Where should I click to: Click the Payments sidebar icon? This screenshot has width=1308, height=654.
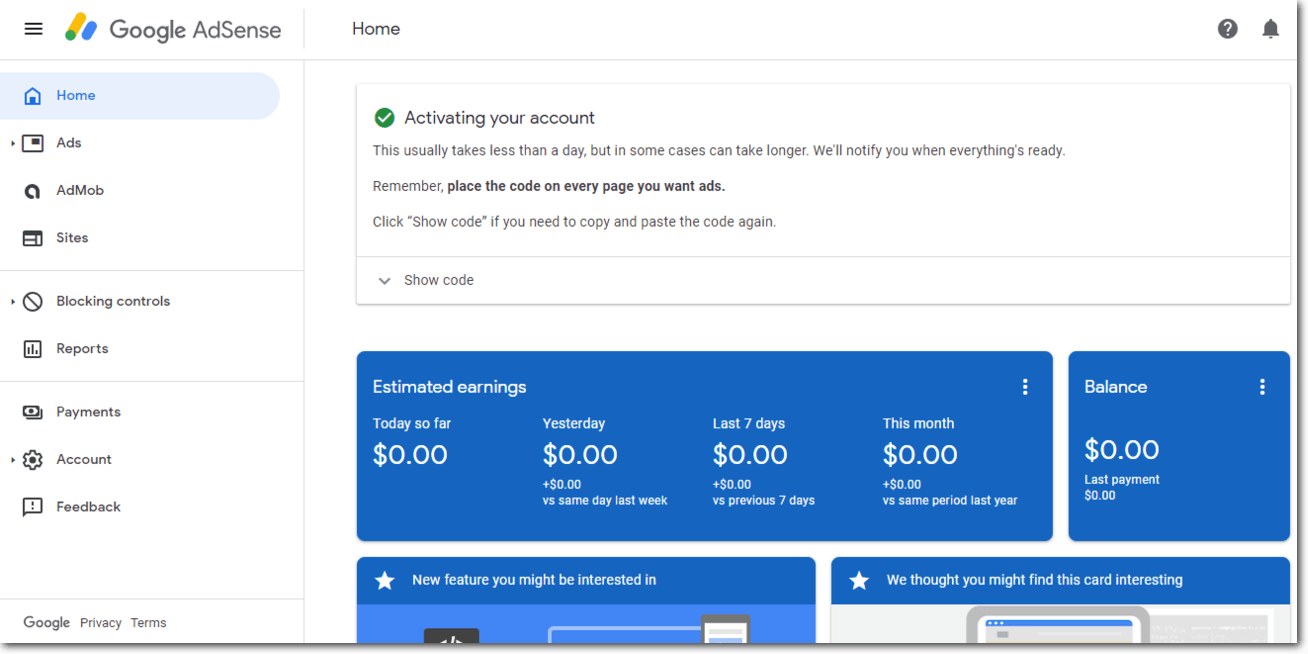tap(33, 412)
